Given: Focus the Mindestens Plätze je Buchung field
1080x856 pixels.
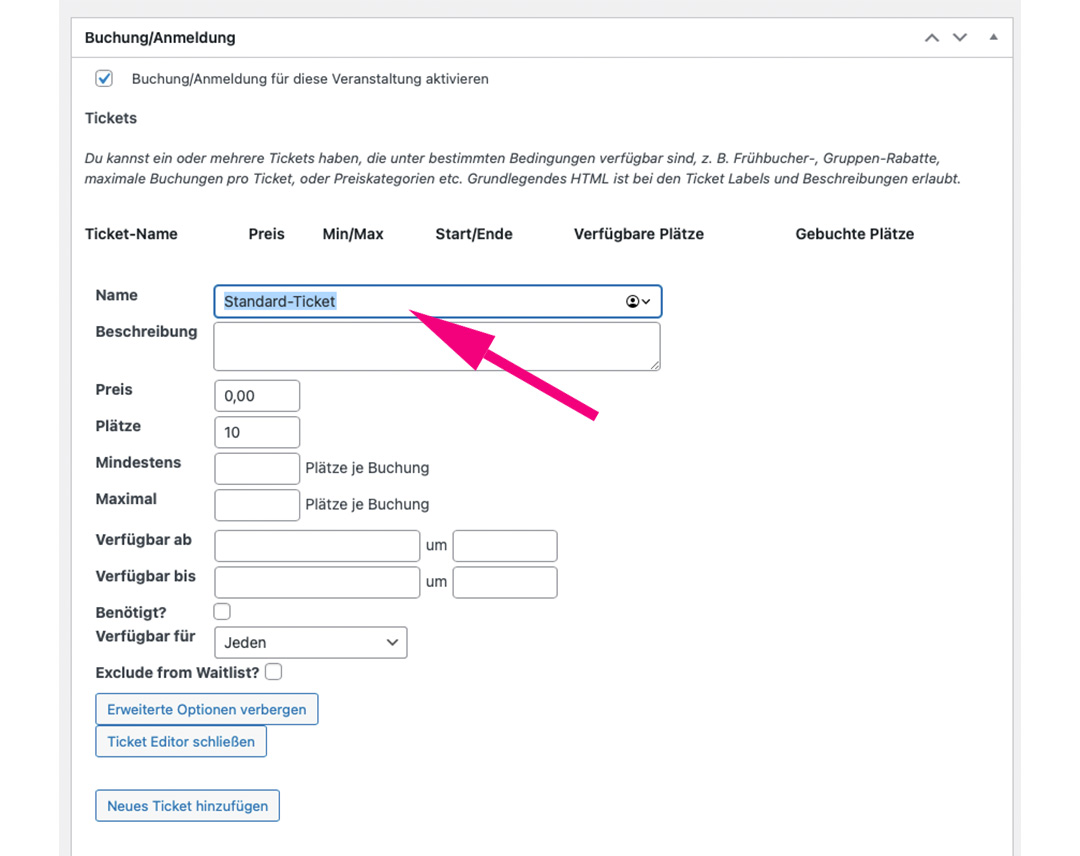Looking at the screenshot, I should (257, 468).
